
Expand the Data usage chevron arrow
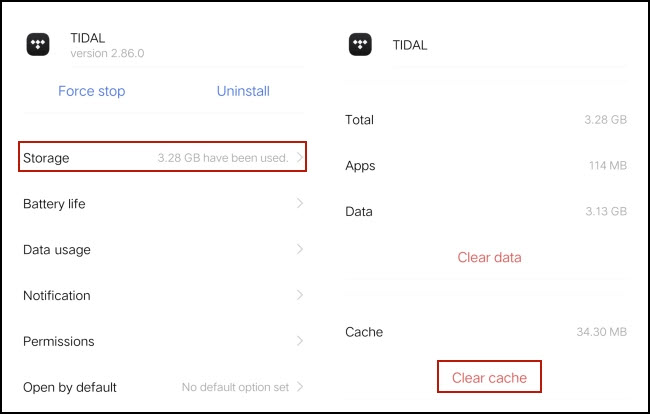click(300, 249)
